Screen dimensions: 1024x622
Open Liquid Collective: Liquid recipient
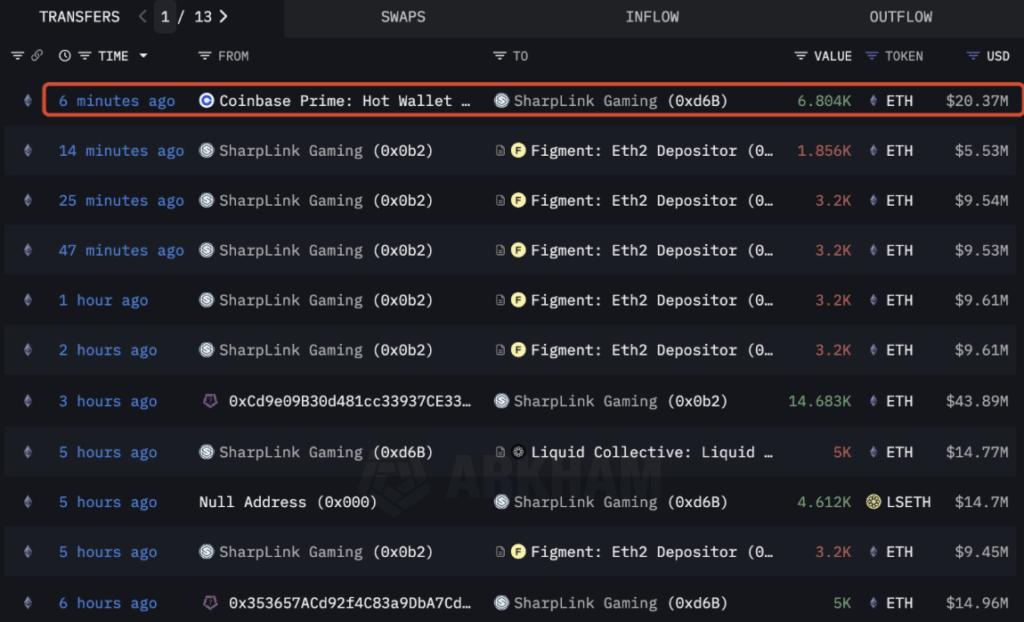click(652, 452)
